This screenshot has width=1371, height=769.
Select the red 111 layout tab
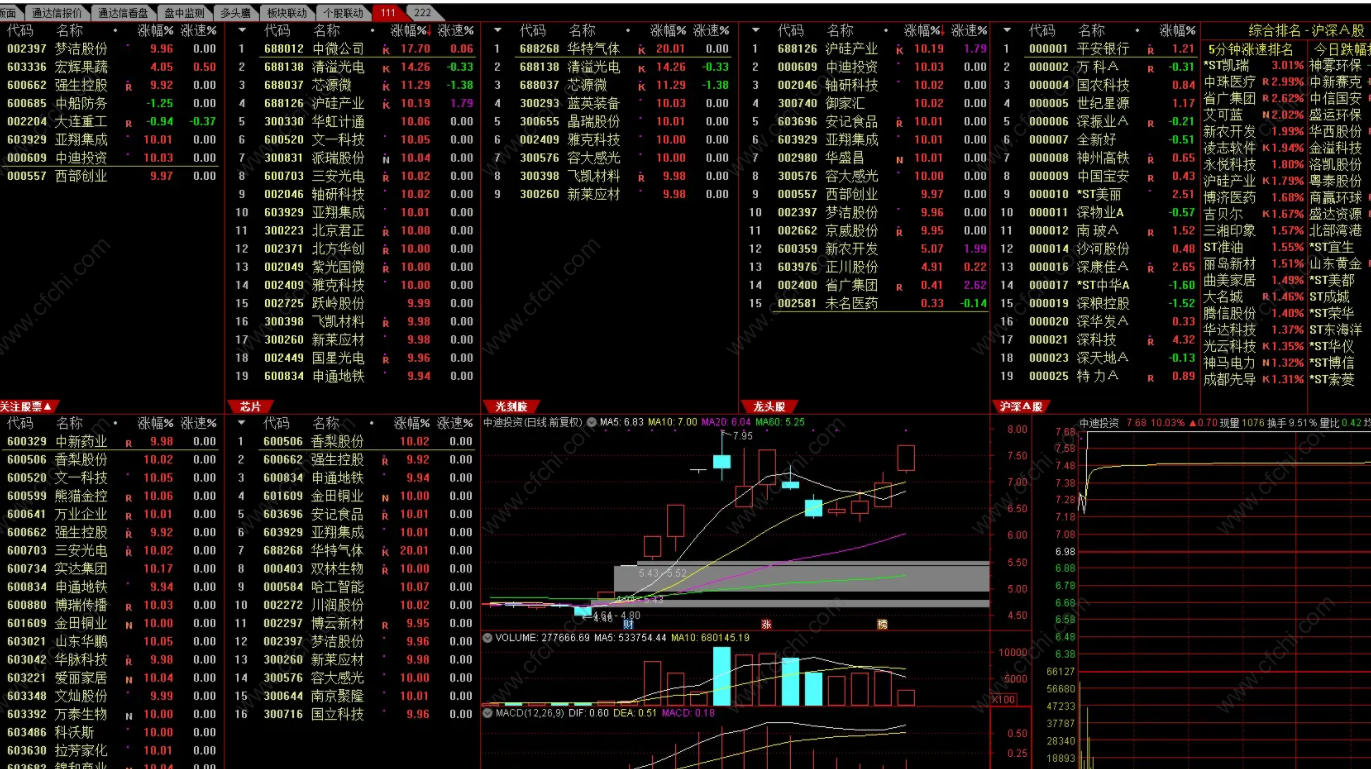(x=388, y=13)
